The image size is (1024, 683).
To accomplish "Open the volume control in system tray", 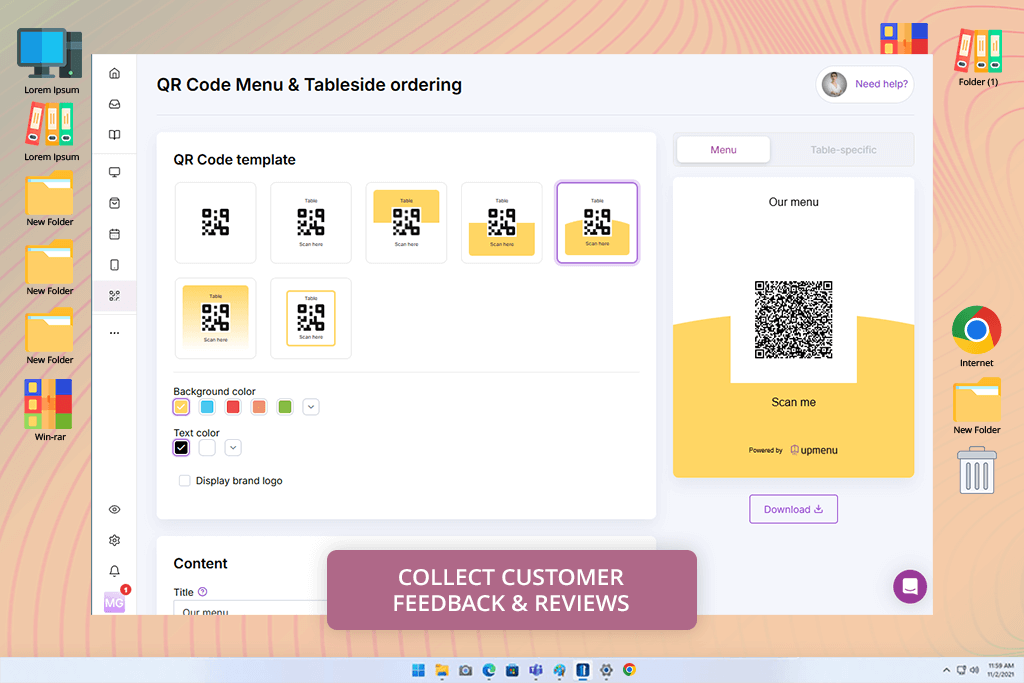I will tap(974, 670).
